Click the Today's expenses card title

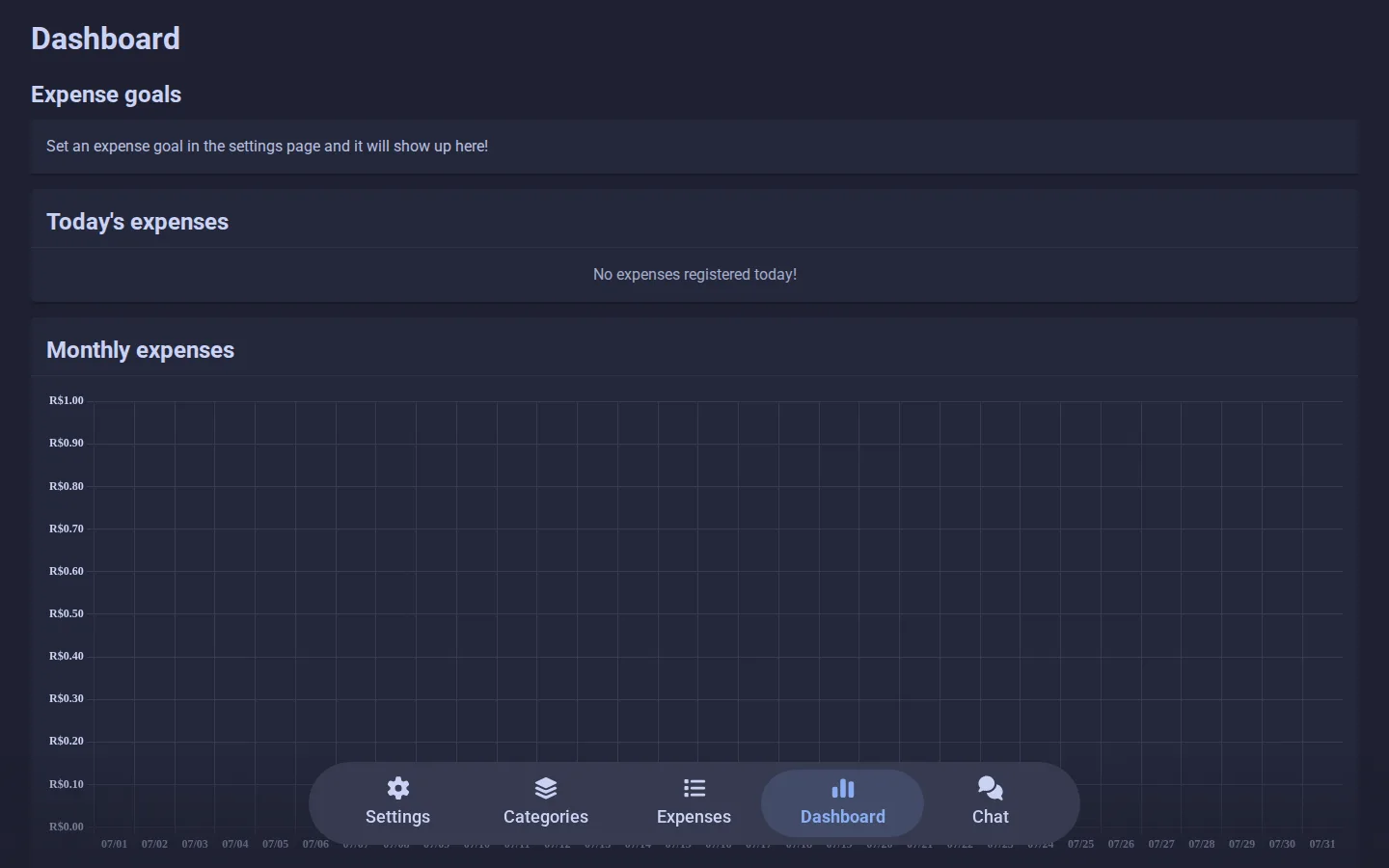pyautogui.click(x=137, y=222)
